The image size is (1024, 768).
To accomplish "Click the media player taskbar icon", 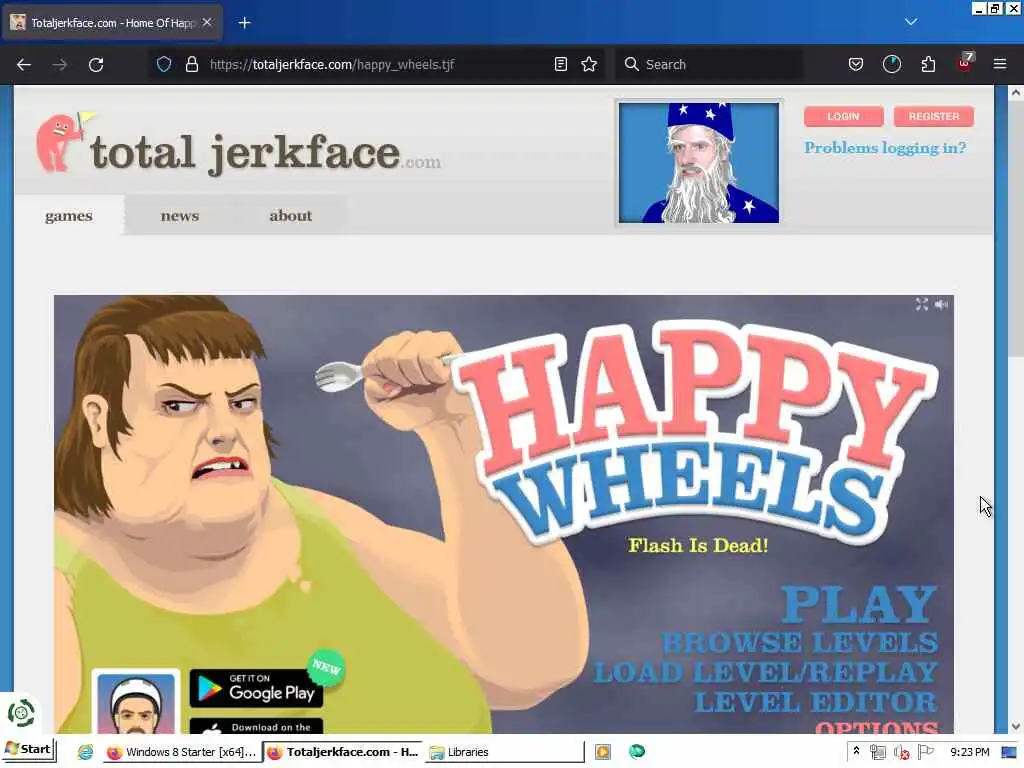I will 603,752.
